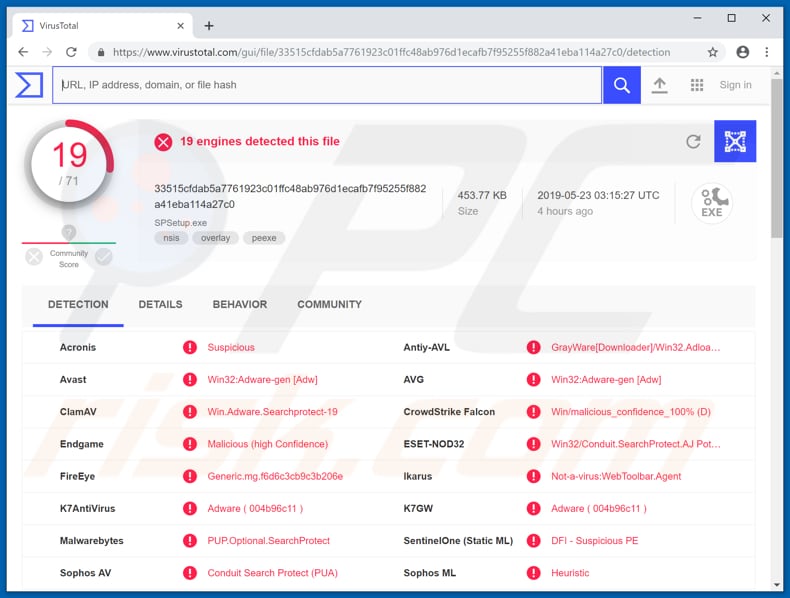Close the VirusTotal browser tab
This screenshot has height=598, width=790.
click(x=180, y=26)
